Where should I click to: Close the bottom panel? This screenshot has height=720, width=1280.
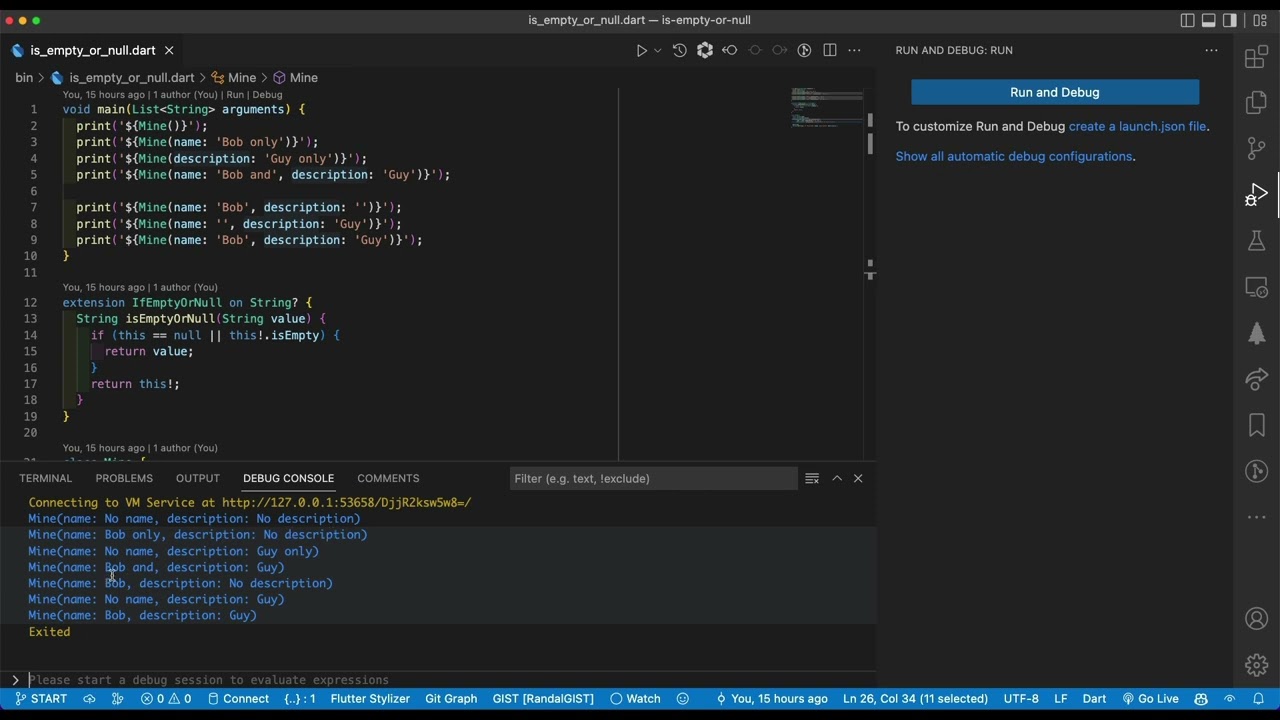coord(858,478)
